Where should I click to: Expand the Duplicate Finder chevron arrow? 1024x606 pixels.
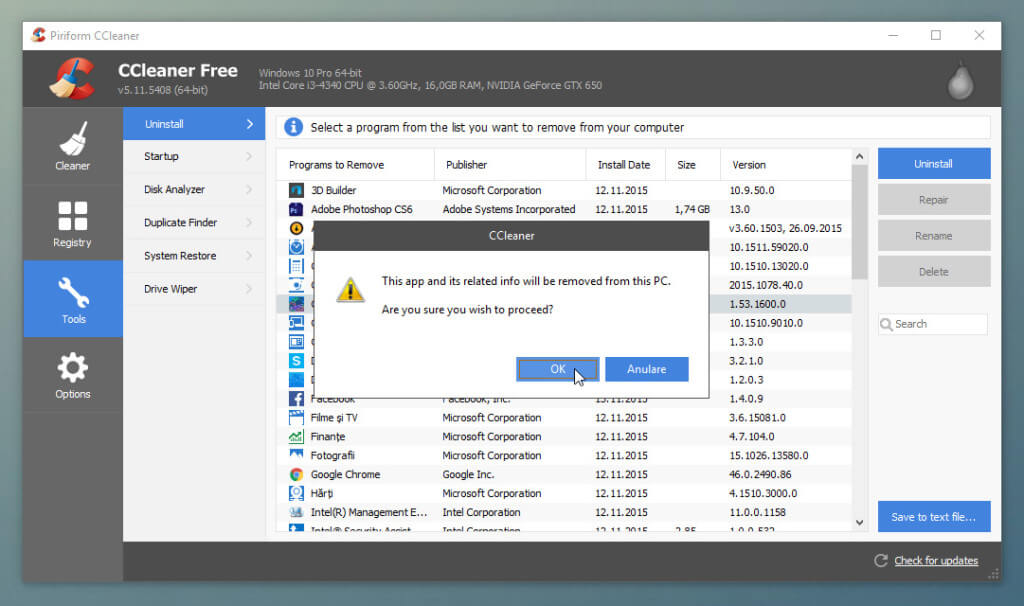tap(249, 223)
